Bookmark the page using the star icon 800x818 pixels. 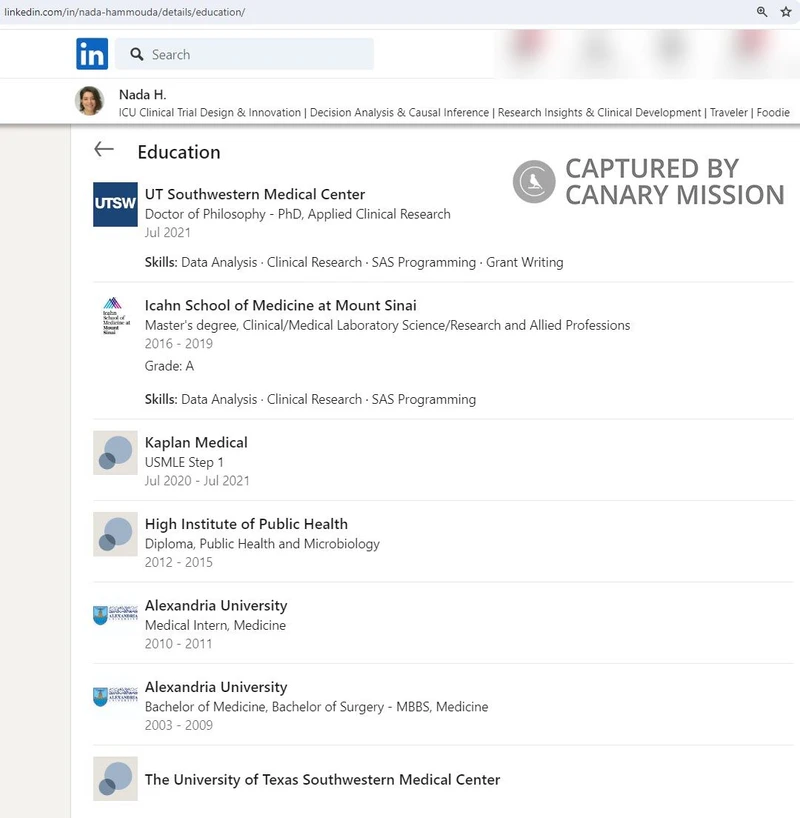click(x=786, y=11)
